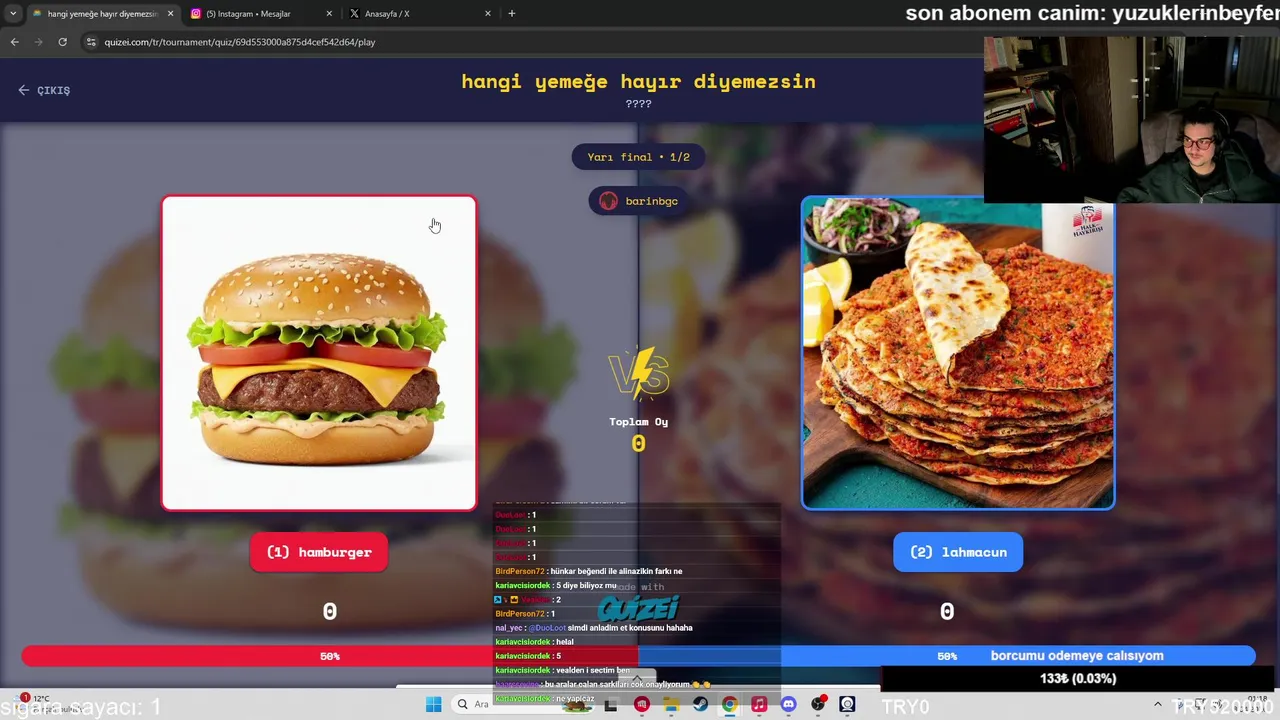Click the Quizei logo watermark link
This screenshot has height=720, width=1280.
[x=638, y=607]
